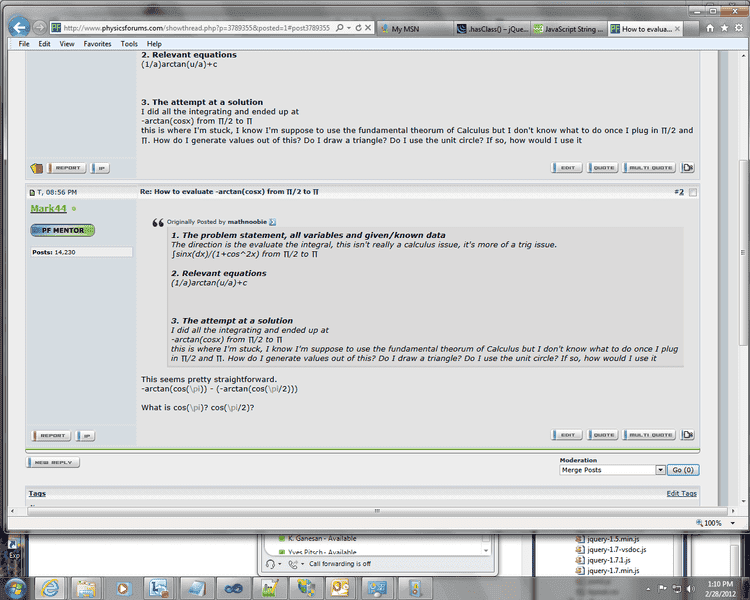Click Quote button on first post
This screenshot has width=750, height=600.
603,167
